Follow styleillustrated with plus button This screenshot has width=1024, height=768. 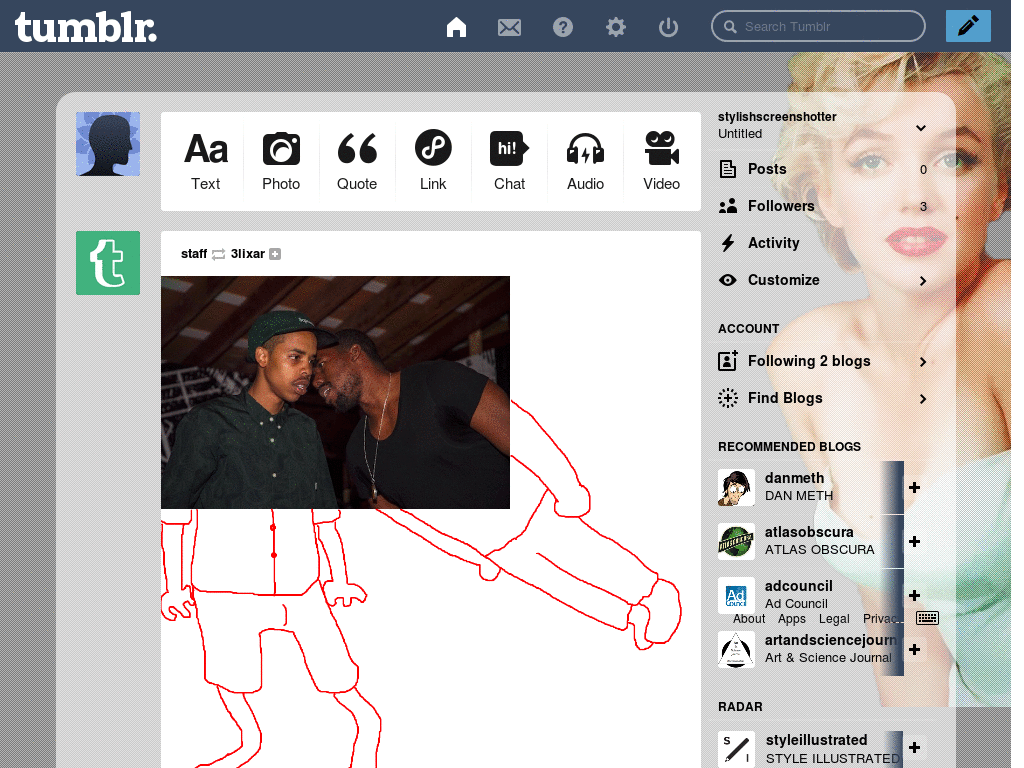coord(914,747)
